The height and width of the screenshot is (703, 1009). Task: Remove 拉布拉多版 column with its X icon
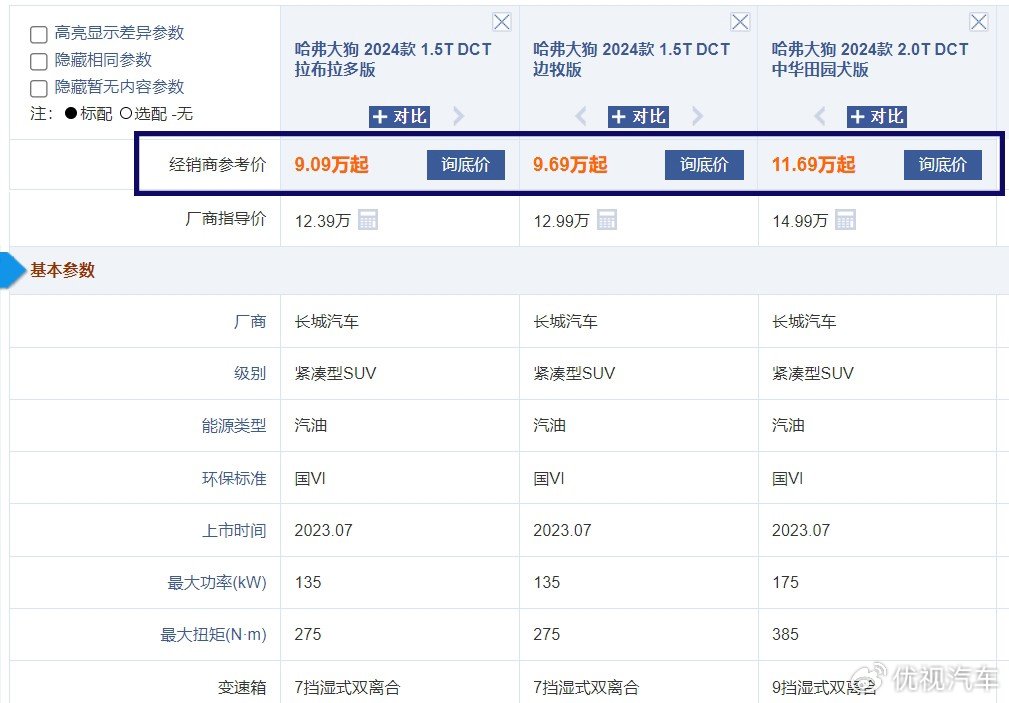click(x=501, y=22)
